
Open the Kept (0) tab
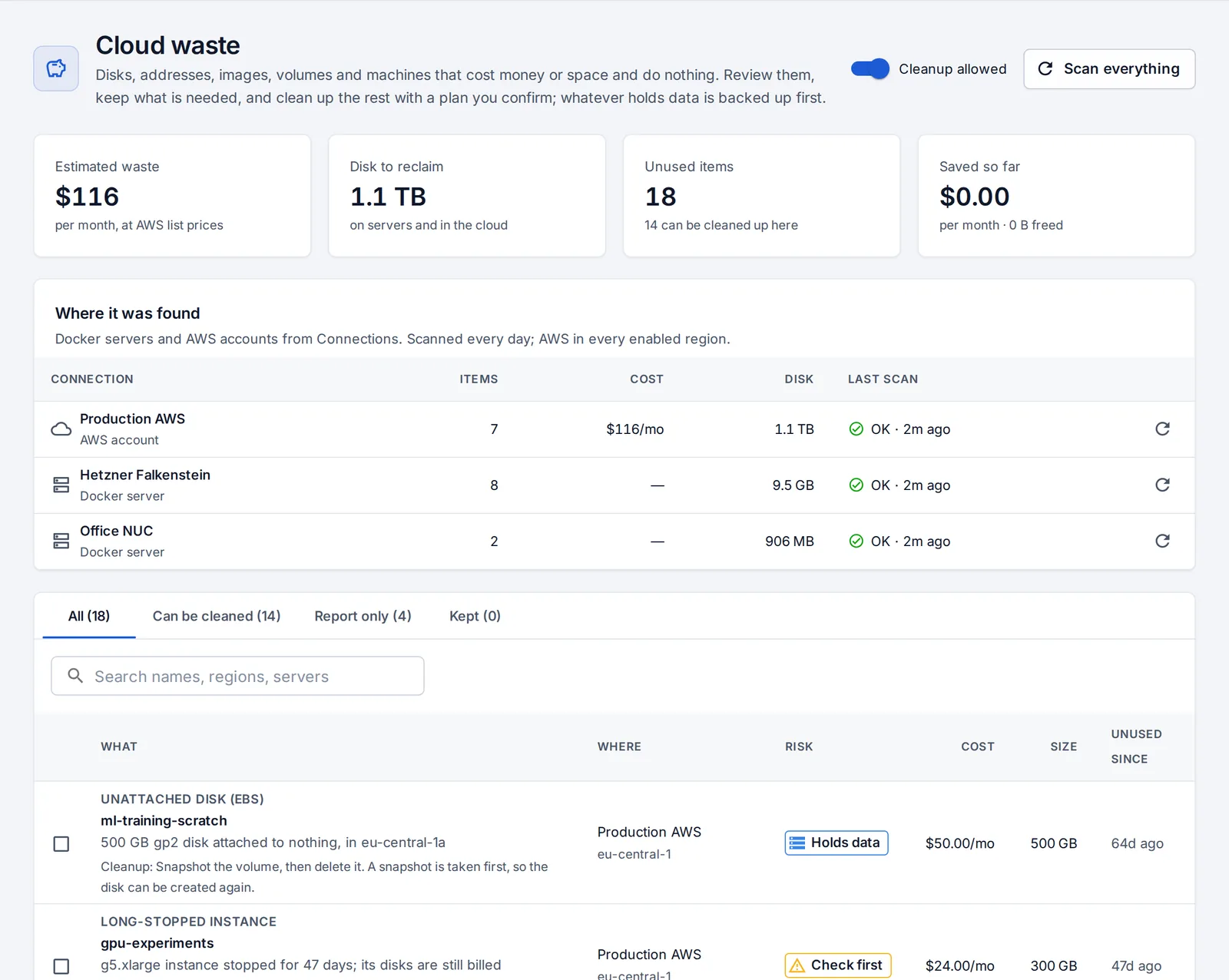475,616
